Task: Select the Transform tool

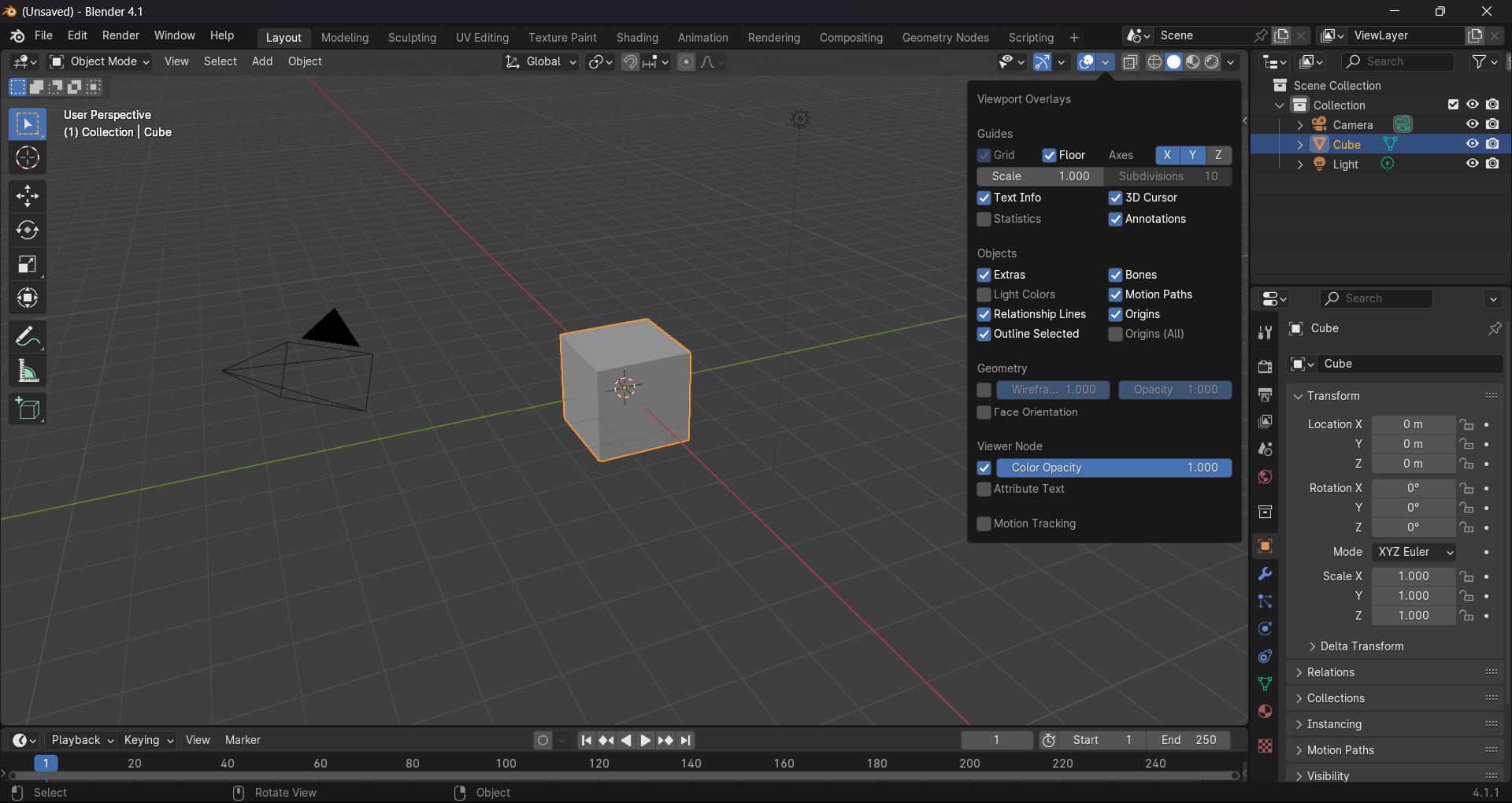Action: pyautogui.click(x=28, y=298)
